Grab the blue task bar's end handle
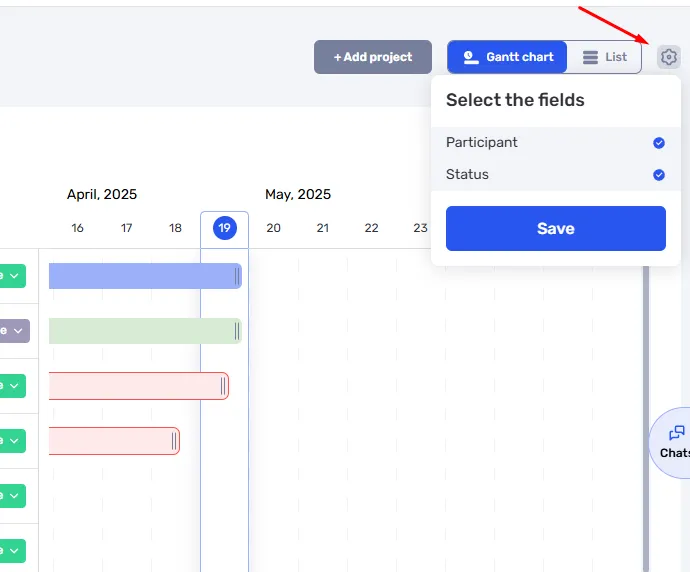690x572 pixels. click(x=237, y=276)
